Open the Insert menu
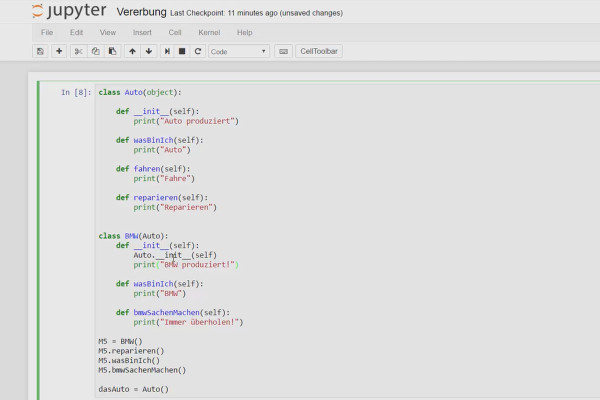The width and height of the screenshot is (600, 400). pos(142,33)
